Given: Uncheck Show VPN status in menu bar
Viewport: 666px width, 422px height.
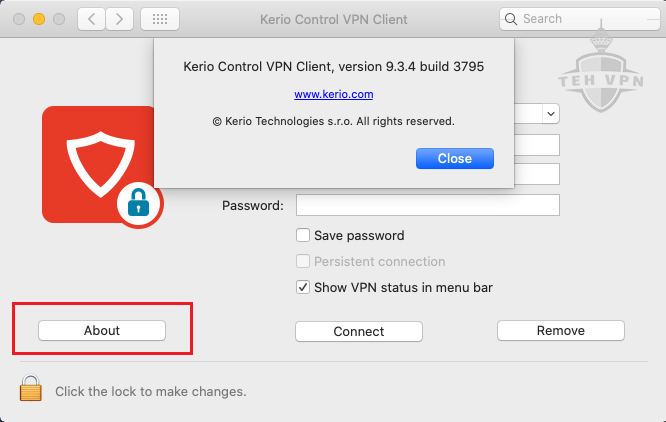Looking at the screenshot, I should pyautogui.click(x=303, y=287).
